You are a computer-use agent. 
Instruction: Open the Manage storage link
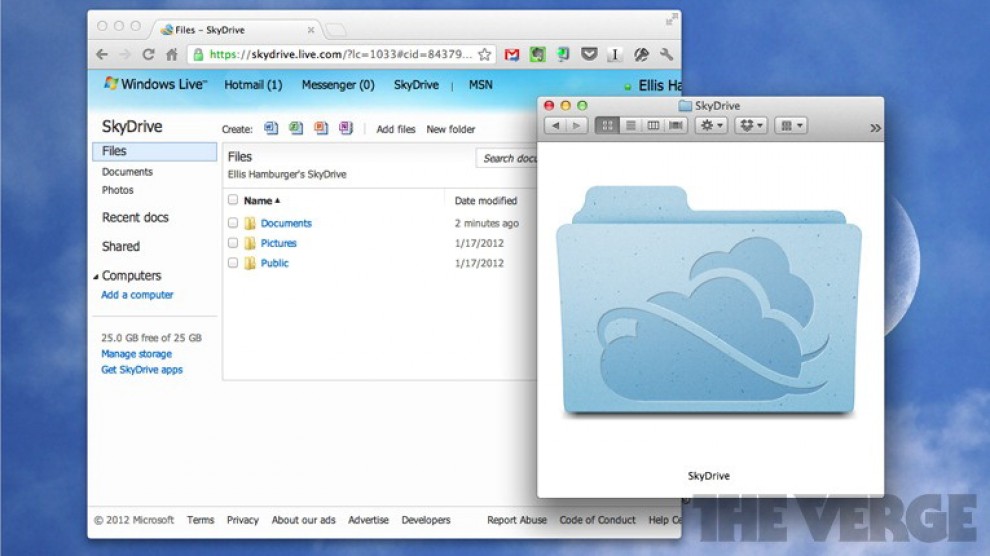[x=136, y=354]
